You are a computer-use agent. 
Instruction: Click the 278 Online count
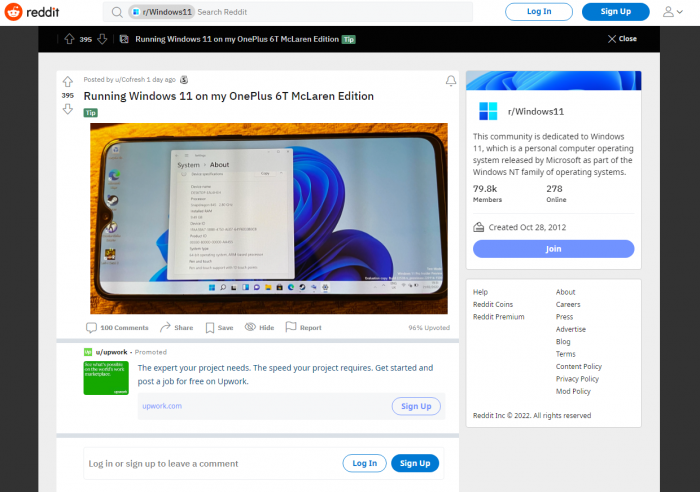[556, 194]
